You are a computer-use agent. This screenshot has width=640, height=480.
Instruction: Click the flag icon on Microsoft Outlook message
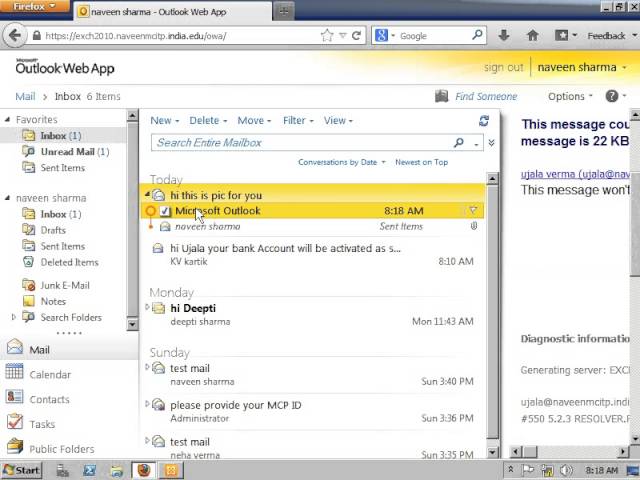[x=473, y=211]
